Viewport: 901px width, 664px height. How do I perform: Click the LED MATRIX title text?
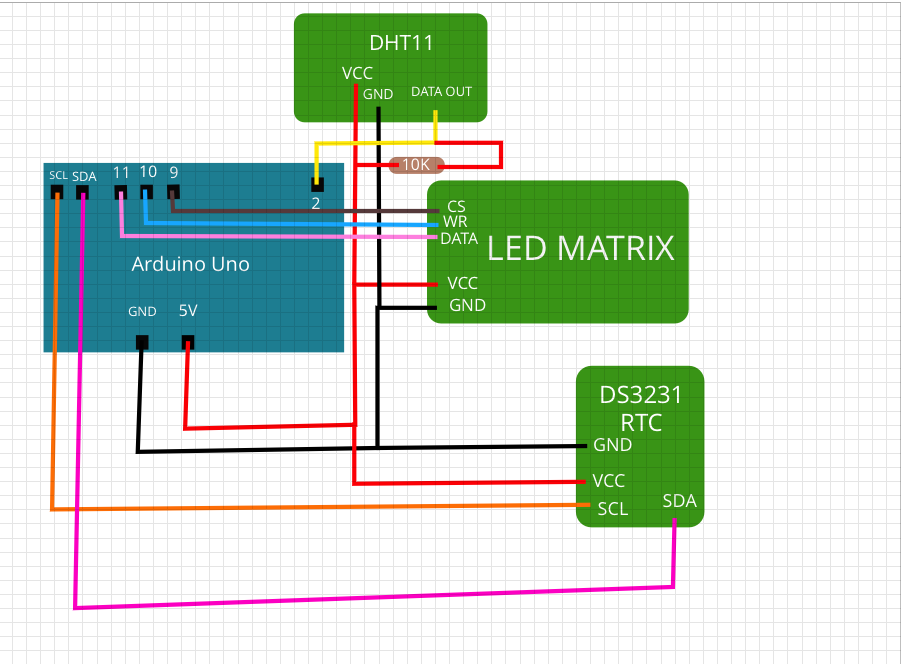tap(580, 248)
